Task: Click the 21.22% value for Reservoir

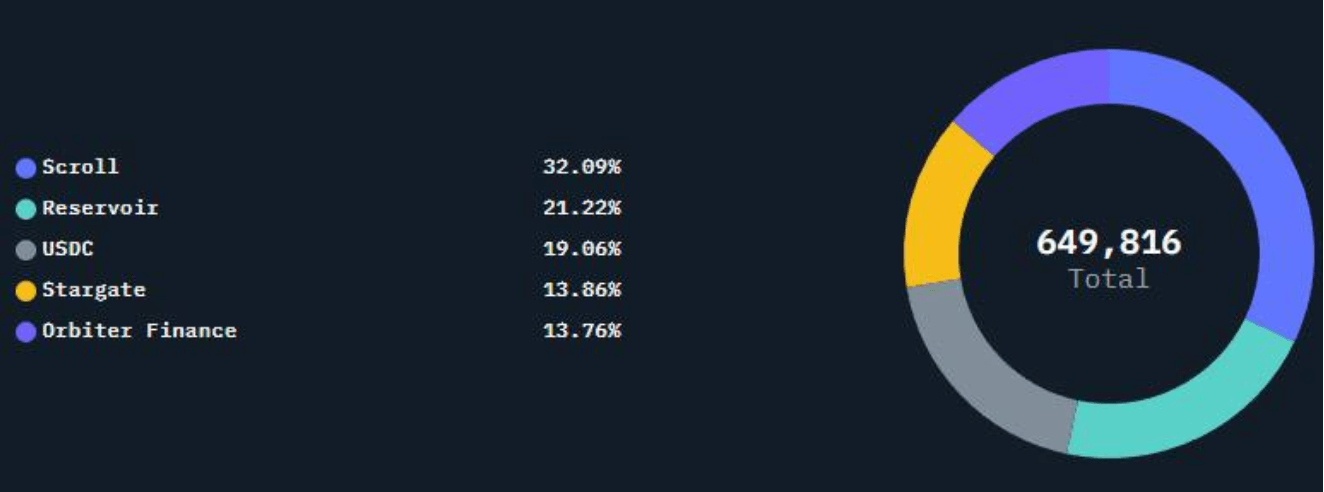Action: (582, 208)
